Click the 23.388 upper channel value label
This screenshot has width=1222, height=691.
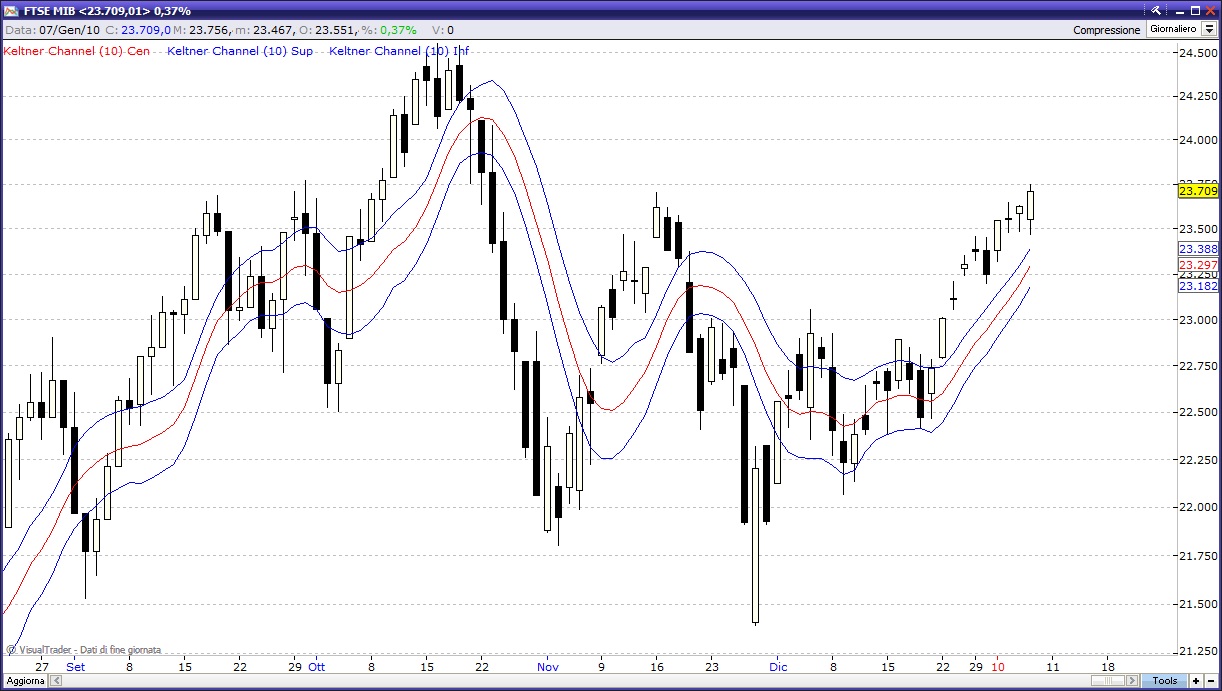(x=1198, y=249)
